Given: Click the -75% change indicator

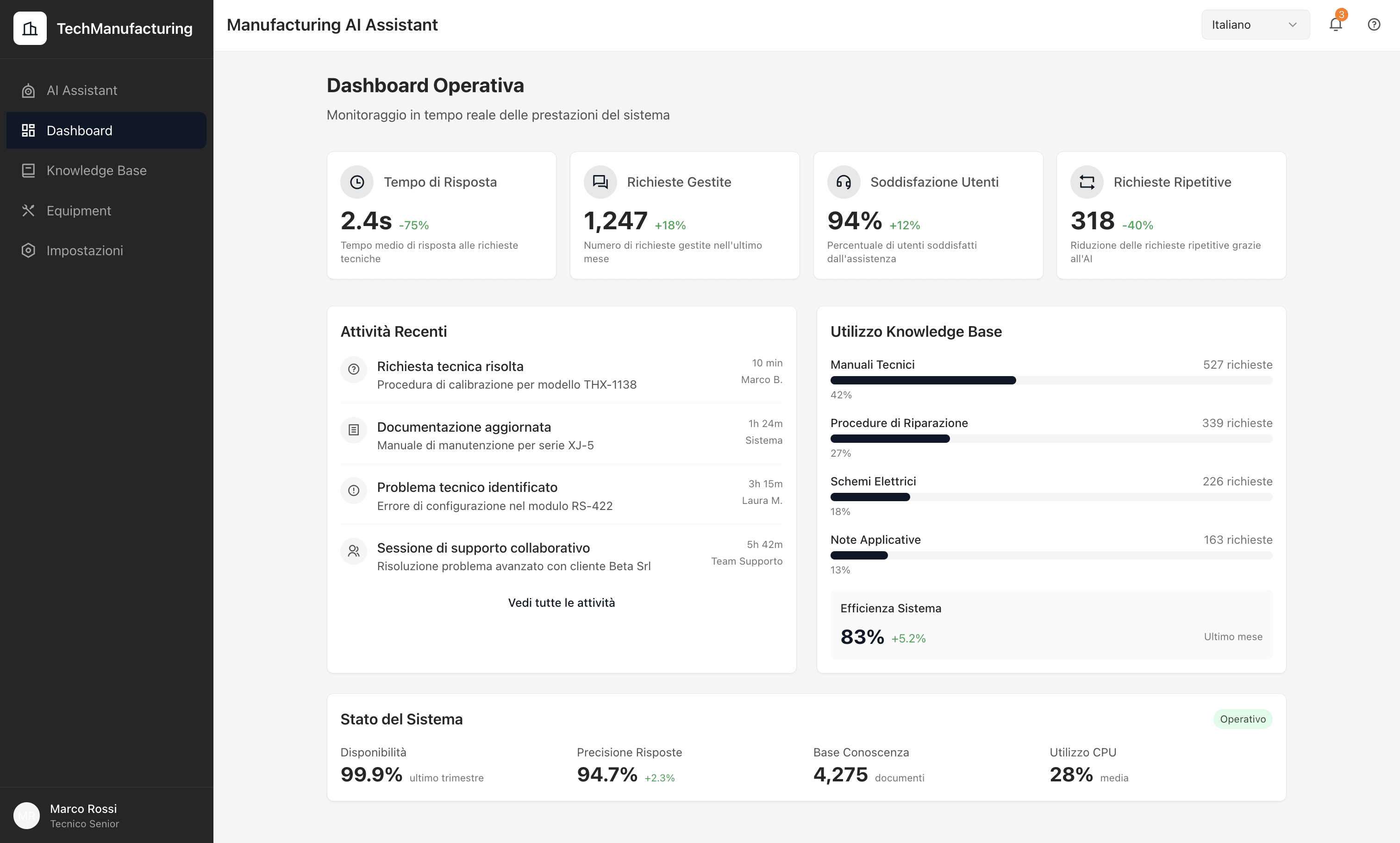Looking at the screenshot, I should coord(414,225).
